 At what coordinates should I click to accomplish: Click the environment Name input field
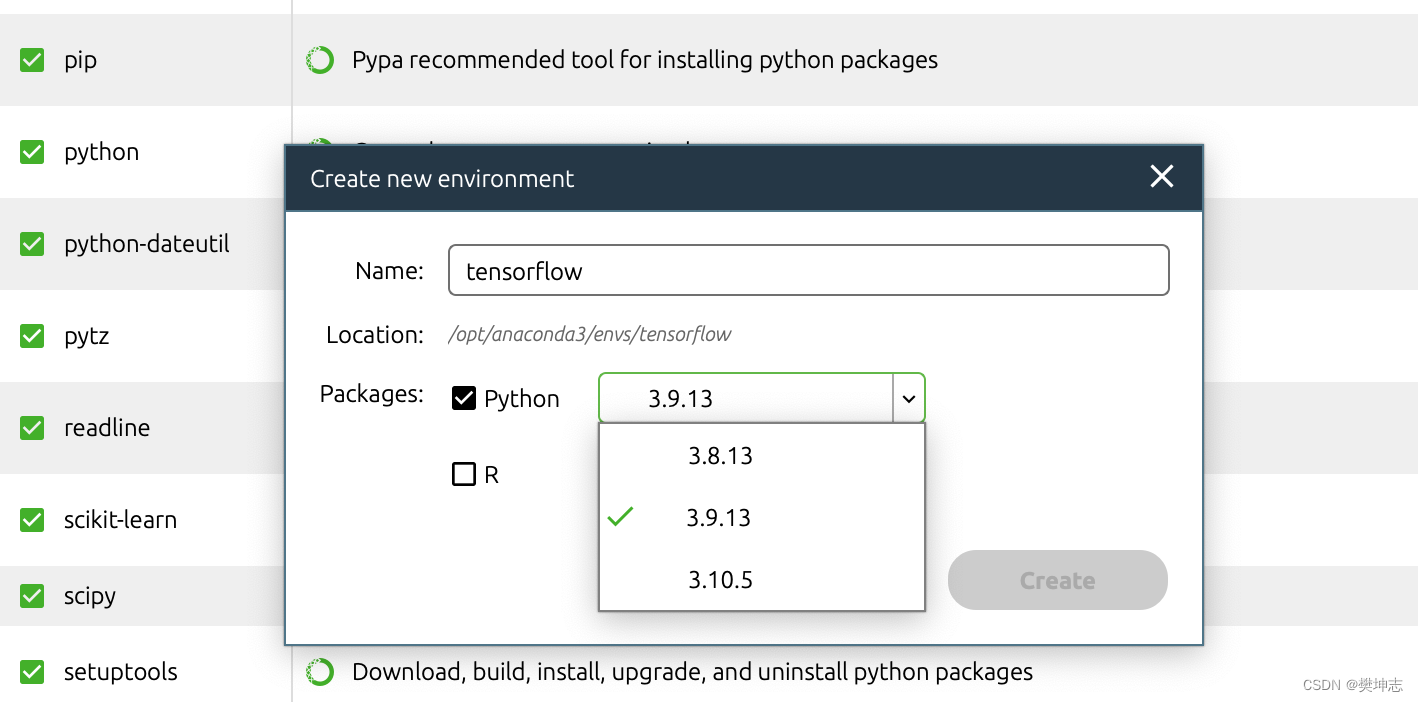click(808, 270)
